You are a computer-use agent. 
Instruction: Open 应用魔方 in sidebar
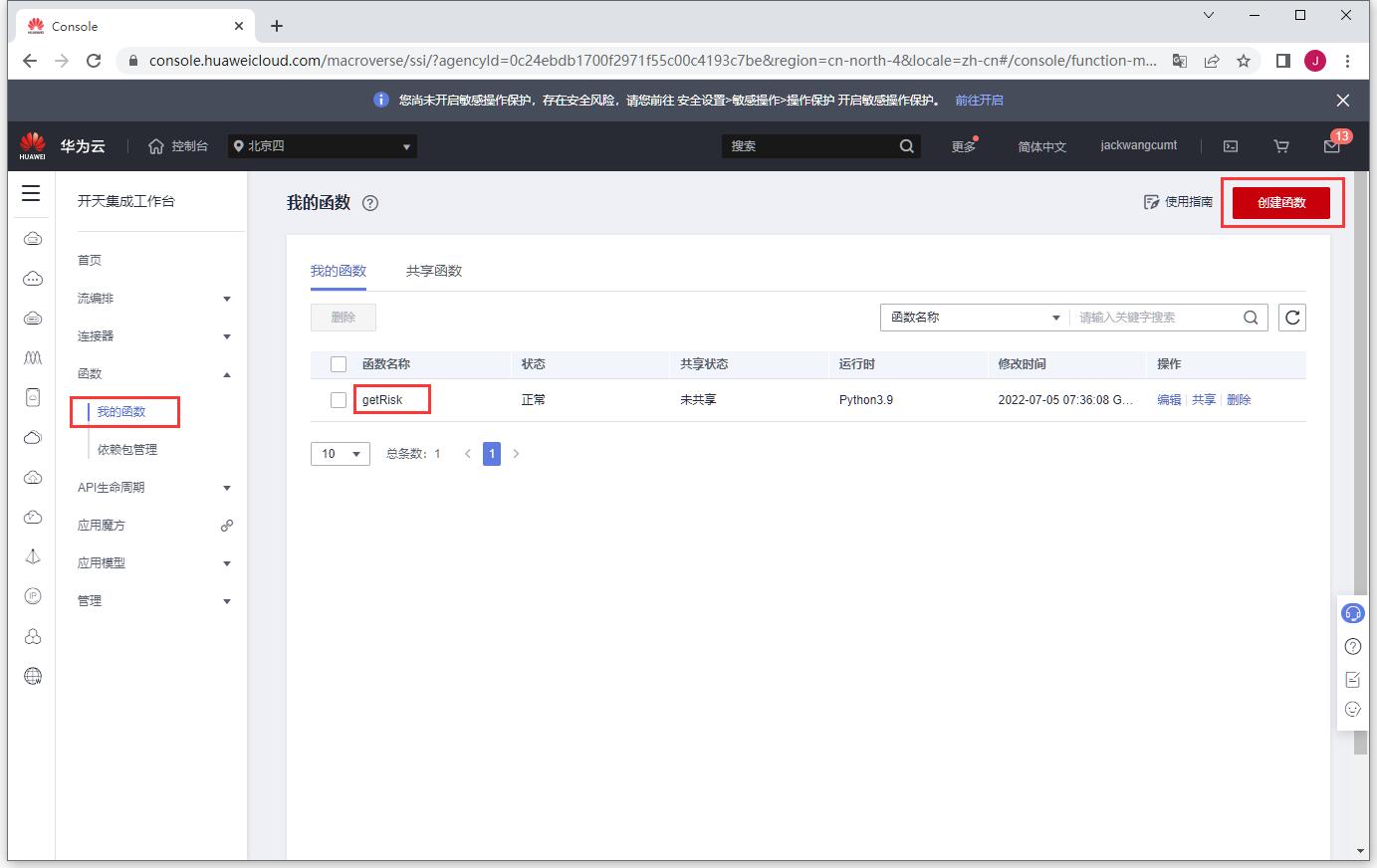[102, 526]
